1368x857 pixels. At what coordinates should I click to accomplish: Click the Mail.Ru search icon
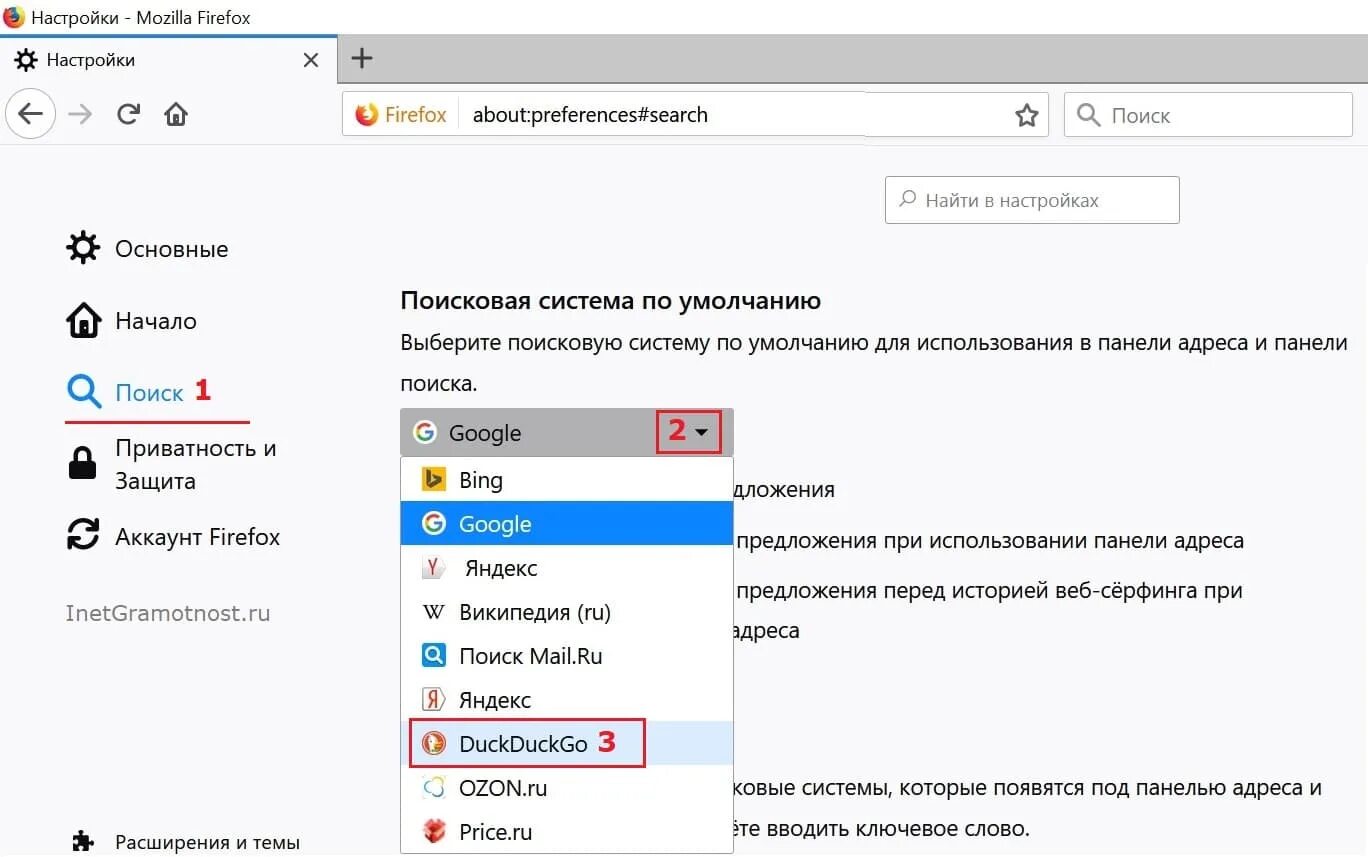coord(433,656)
